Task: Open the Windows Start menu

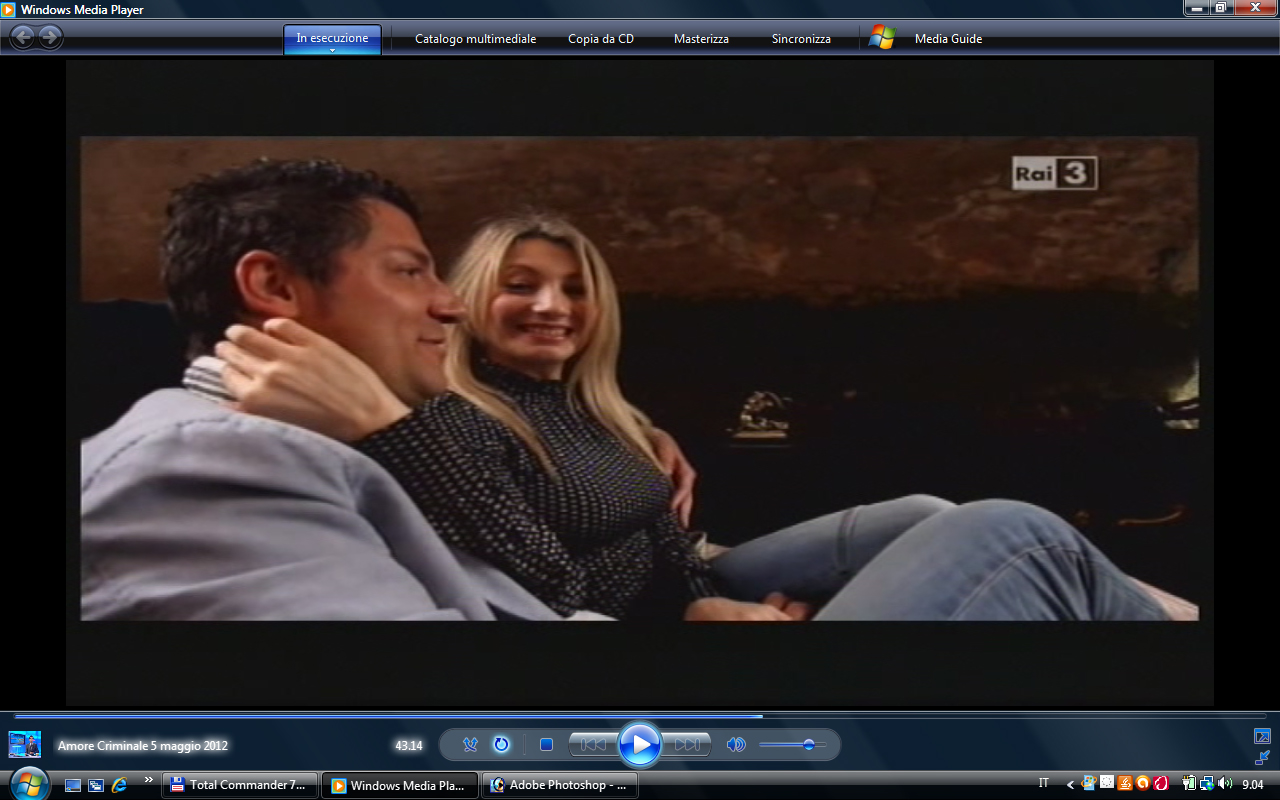Action: 28,784
